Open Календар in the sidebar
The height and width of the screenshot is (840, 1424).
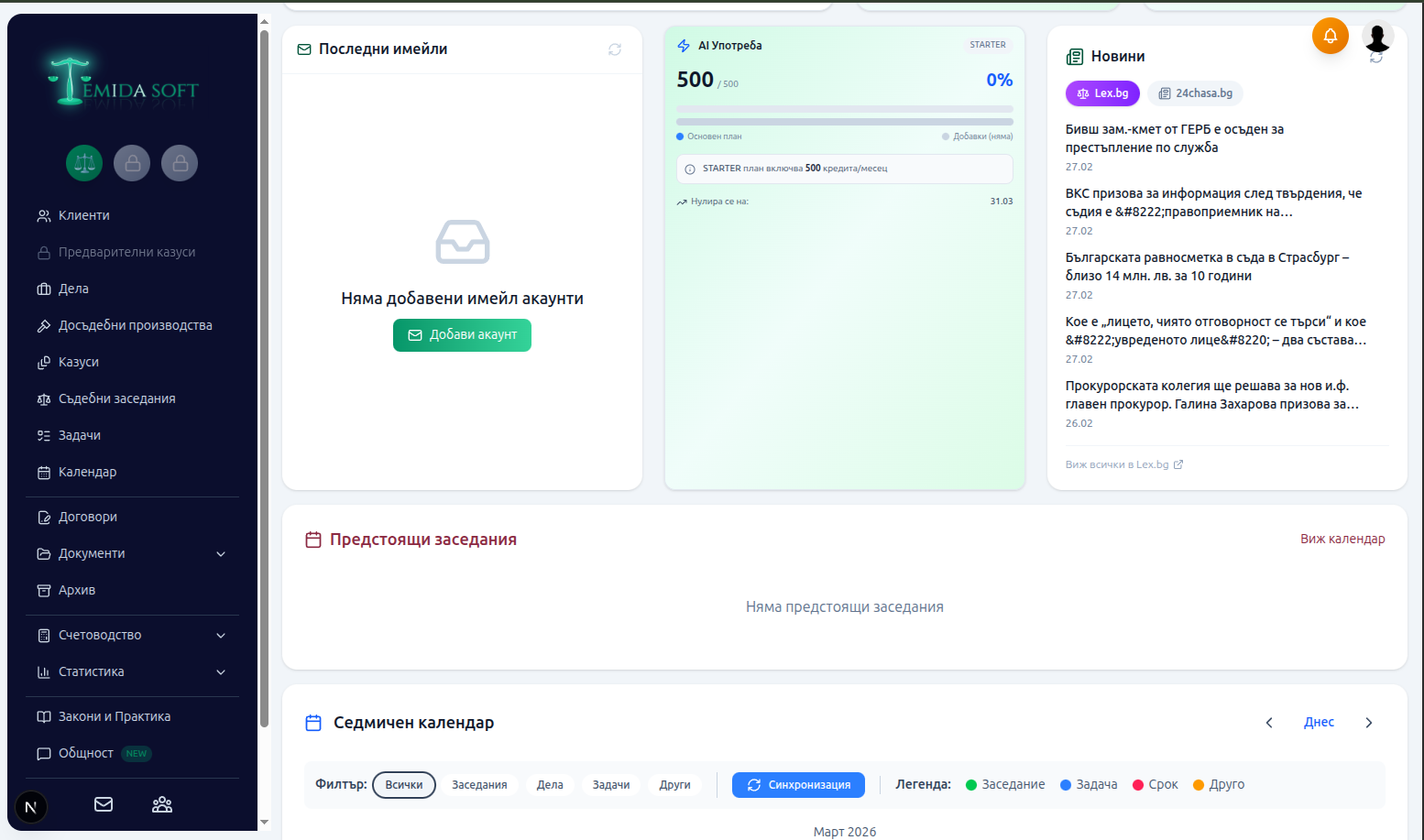[x=133, y=472]
